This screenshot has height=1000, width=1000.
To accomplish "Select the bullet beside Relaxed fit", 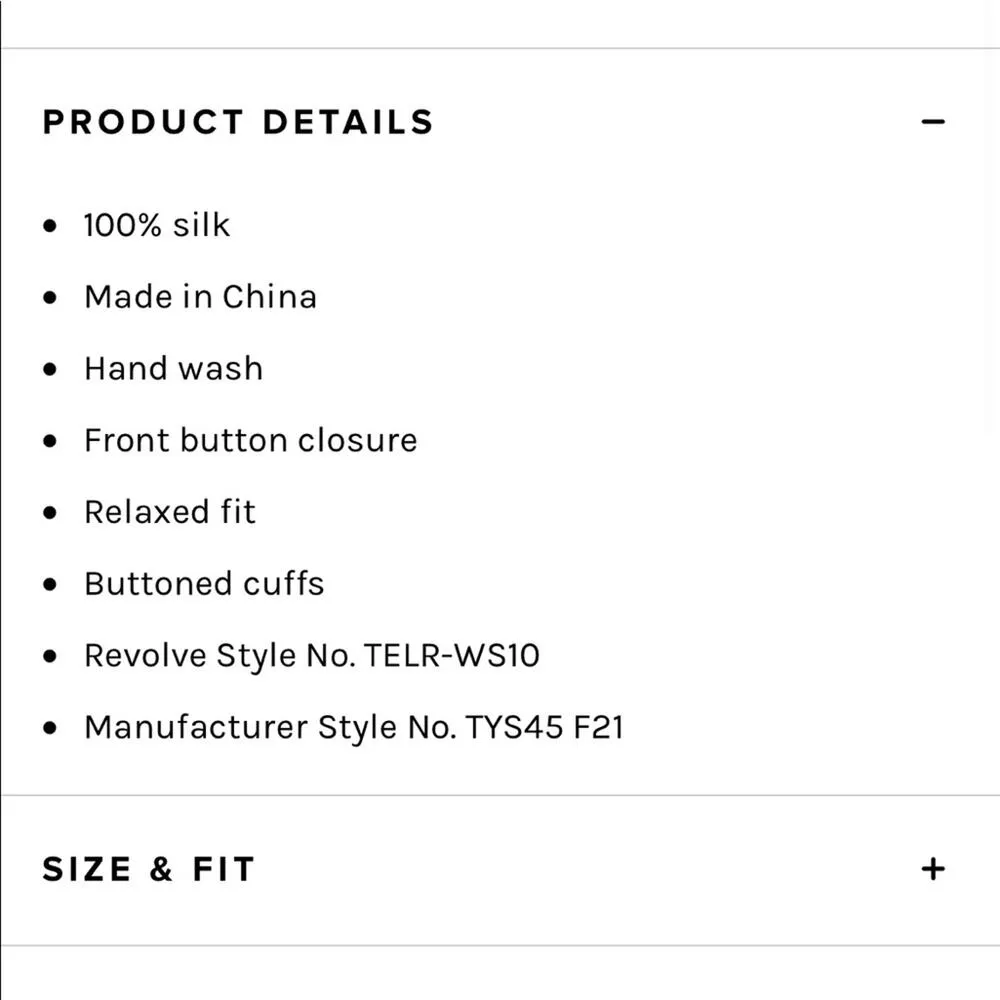I will click(x=48, y=513).
